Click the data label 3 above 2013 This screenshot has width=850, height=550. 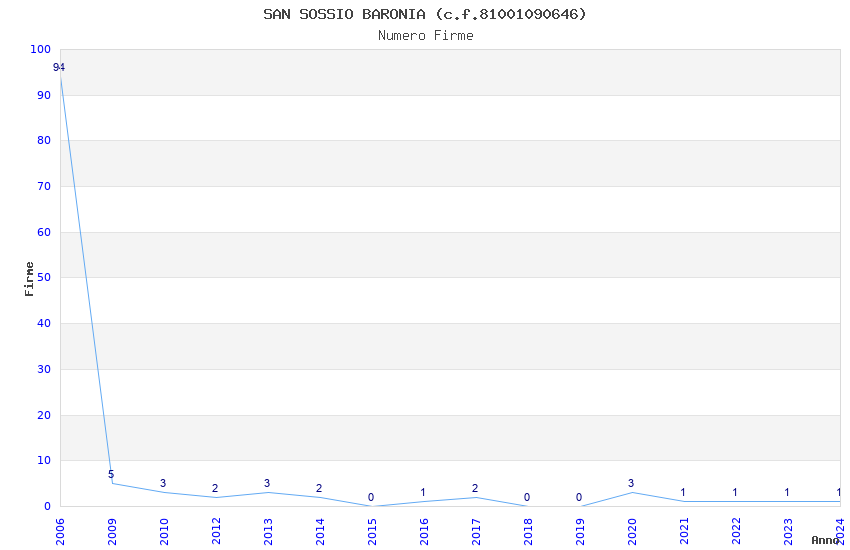(x=267, y=483)
